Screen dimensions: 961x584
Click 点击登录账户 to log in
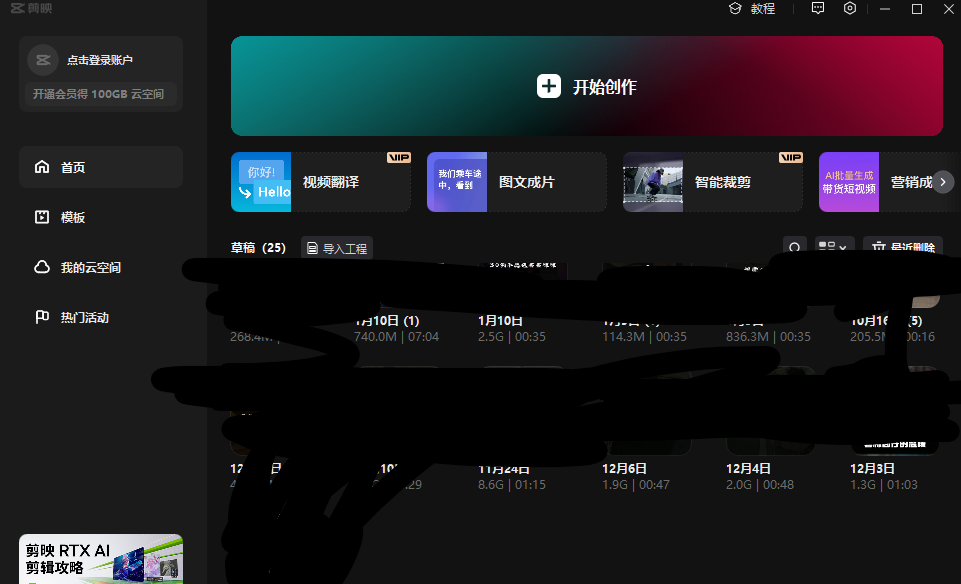100,60
